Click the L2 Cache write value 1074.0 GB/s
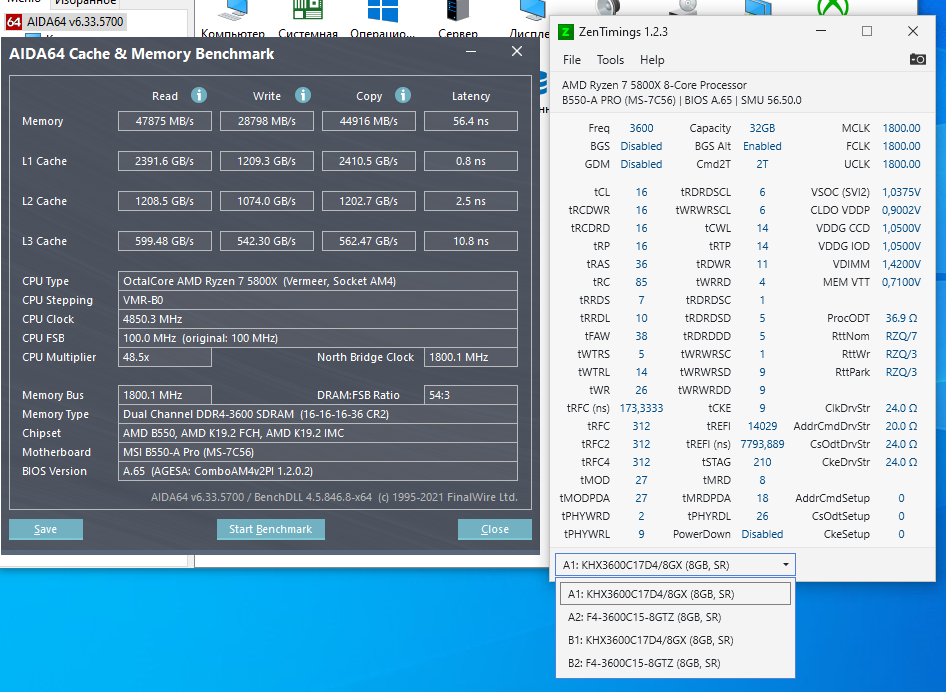This screenshot has width=946, height=692. click(267, 201)
